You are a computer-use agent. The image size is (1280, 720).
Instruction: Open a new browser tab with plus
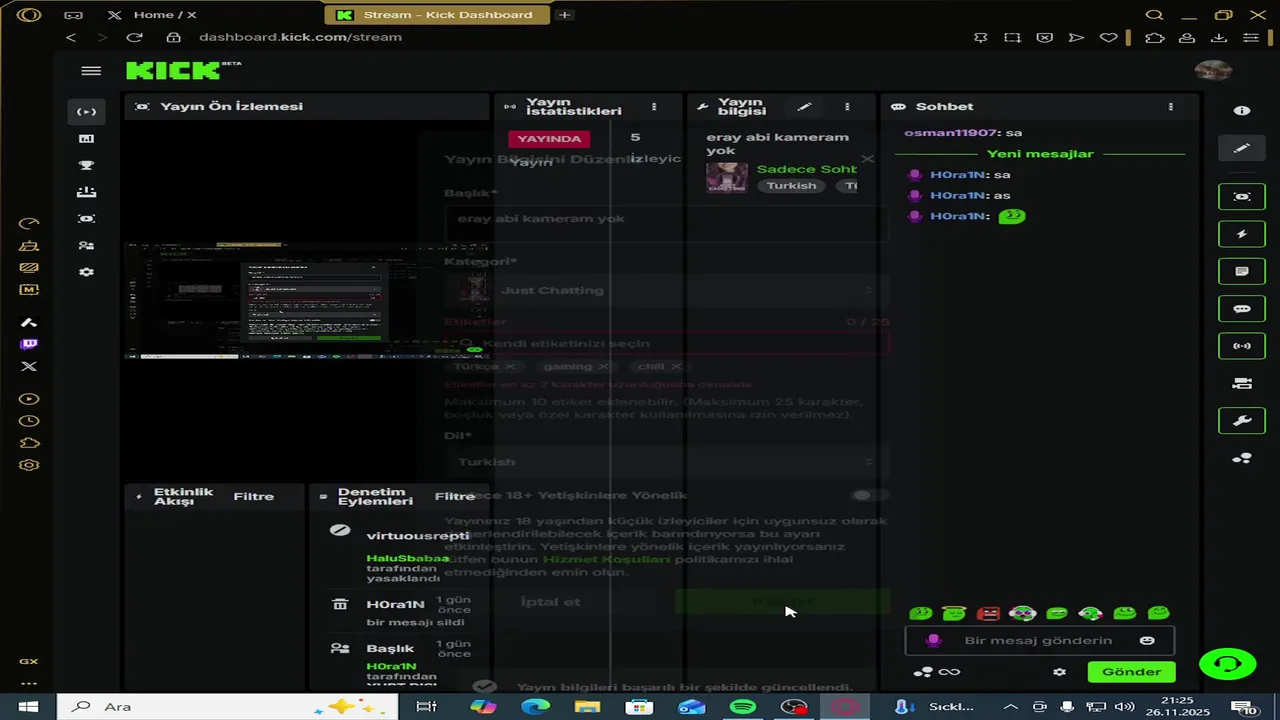click(565, 15)
